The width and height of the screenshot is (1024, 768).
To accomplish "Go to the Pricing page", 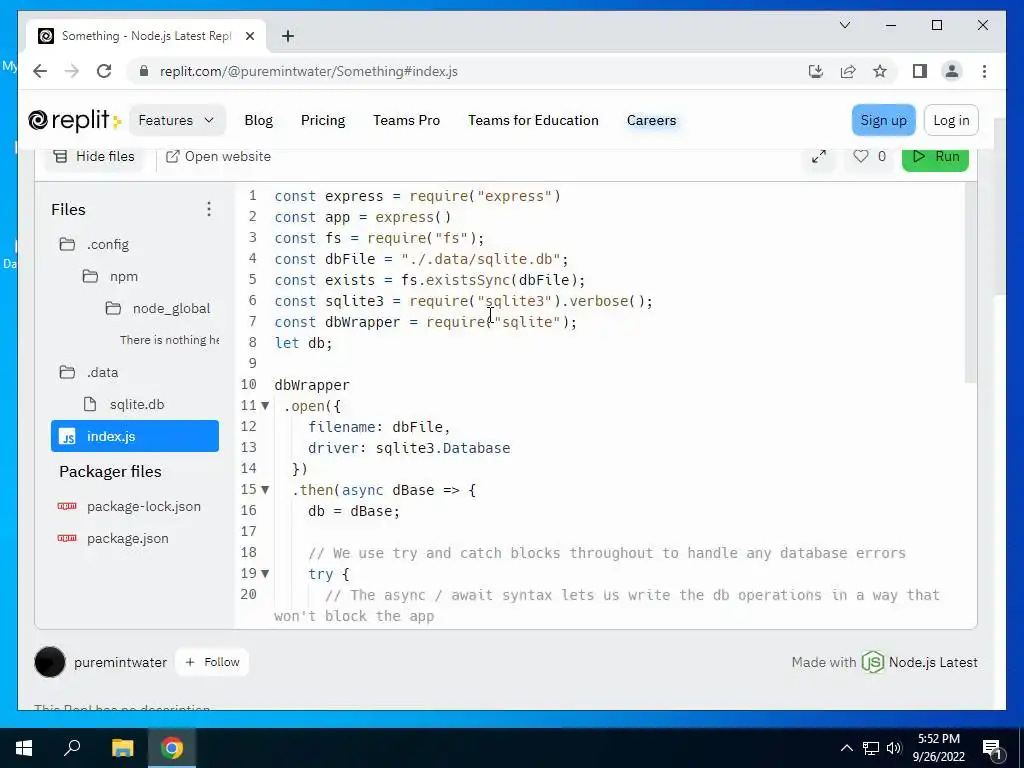I will pyautogui.click(x=323, y=120).
